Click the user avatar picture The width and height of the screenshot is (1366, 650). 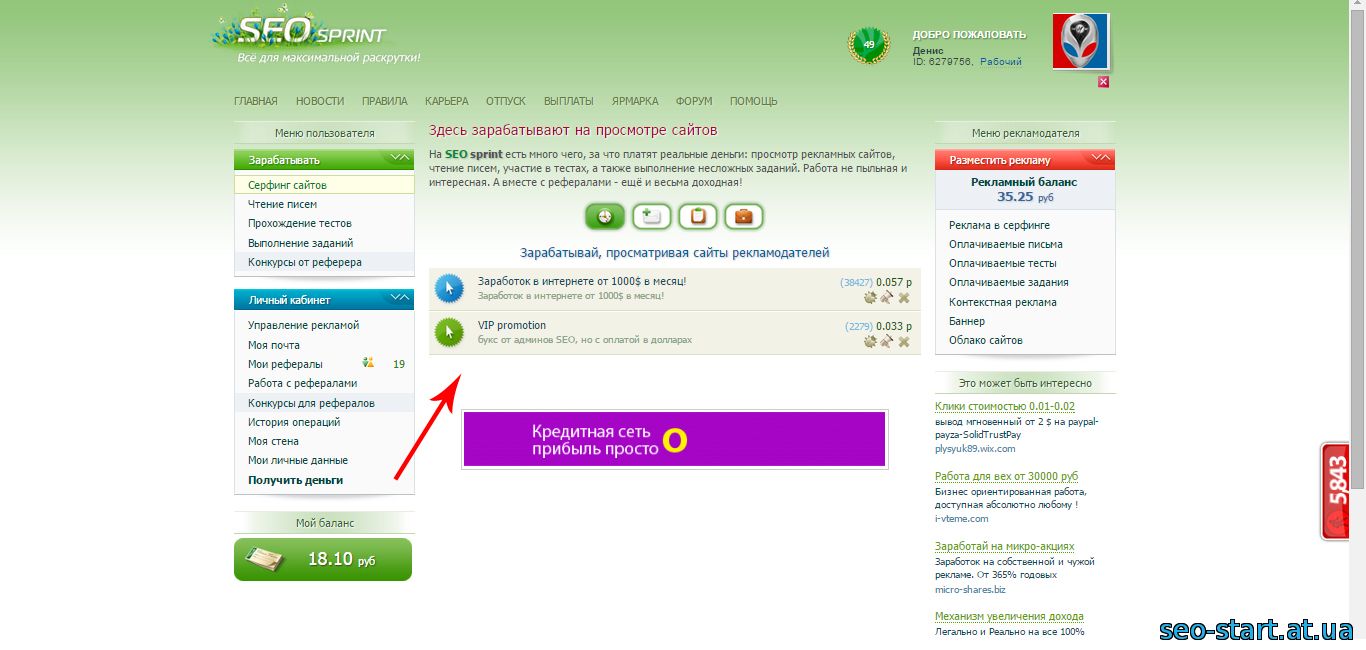[1081, 41]
